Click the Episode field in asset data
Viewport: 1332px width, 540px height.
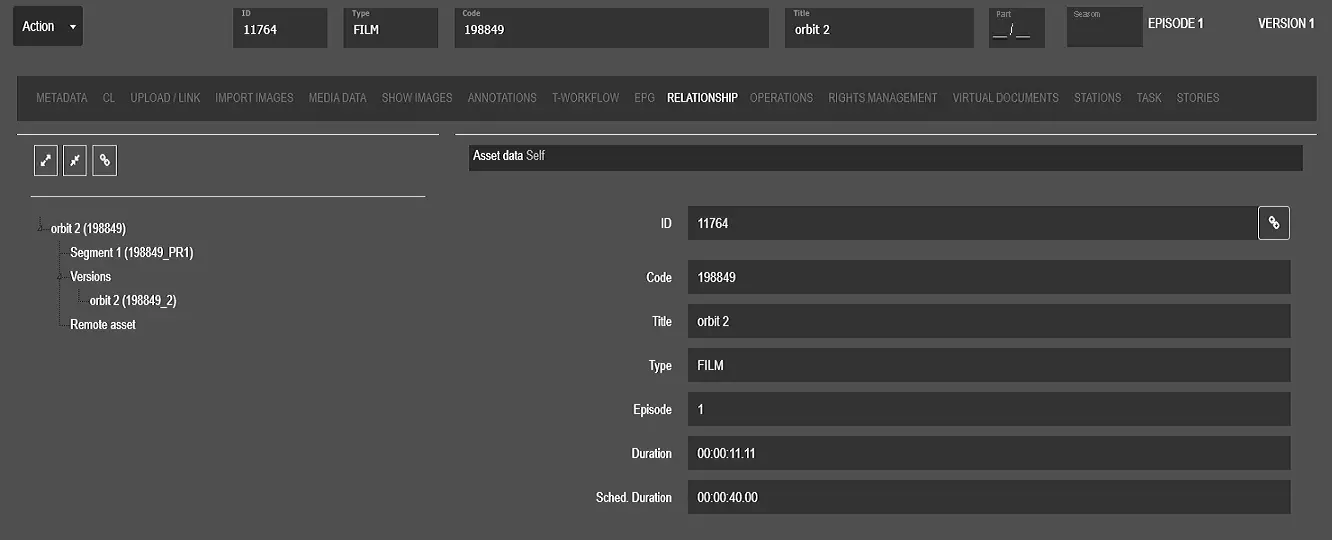click(x=988, y=409)
